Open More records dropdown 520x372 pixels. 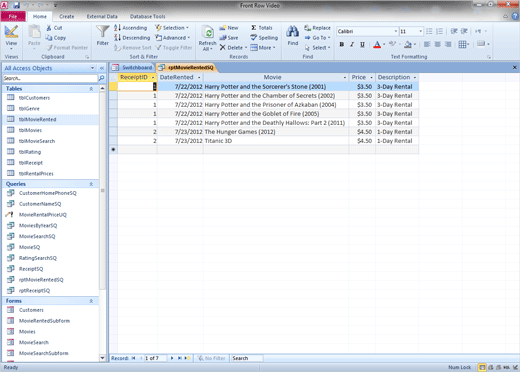(263, 48)
